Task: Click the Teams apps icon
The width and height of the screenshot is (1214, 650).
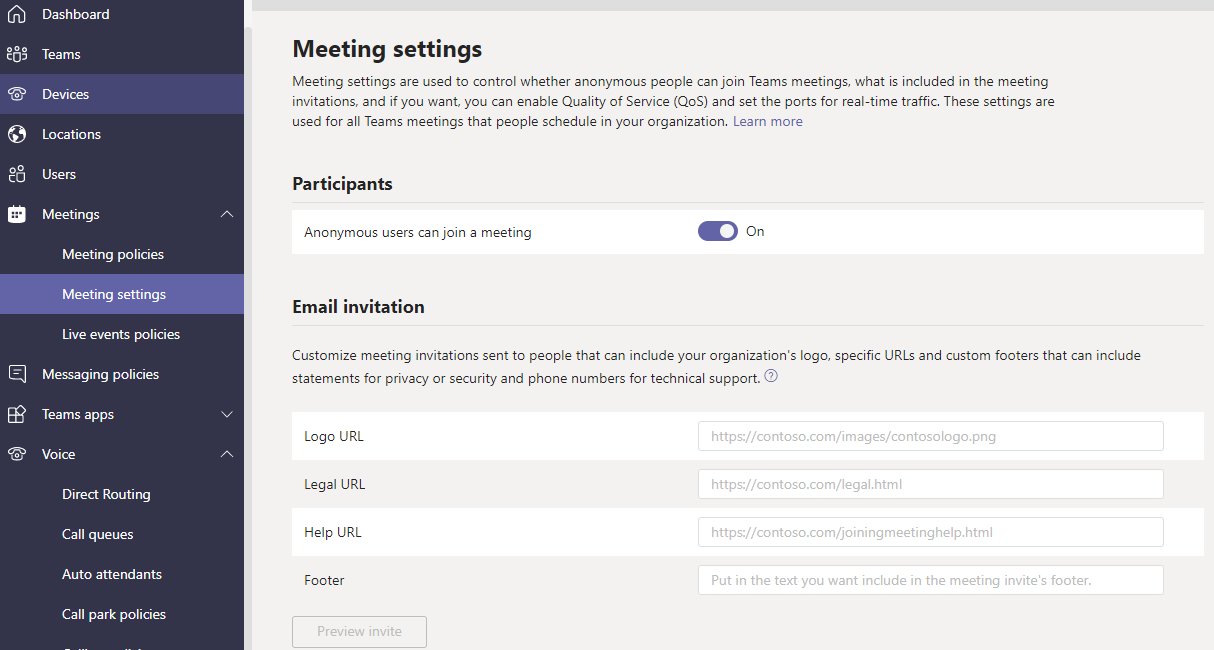Action: pyautogui.click(x=17, y=414)
